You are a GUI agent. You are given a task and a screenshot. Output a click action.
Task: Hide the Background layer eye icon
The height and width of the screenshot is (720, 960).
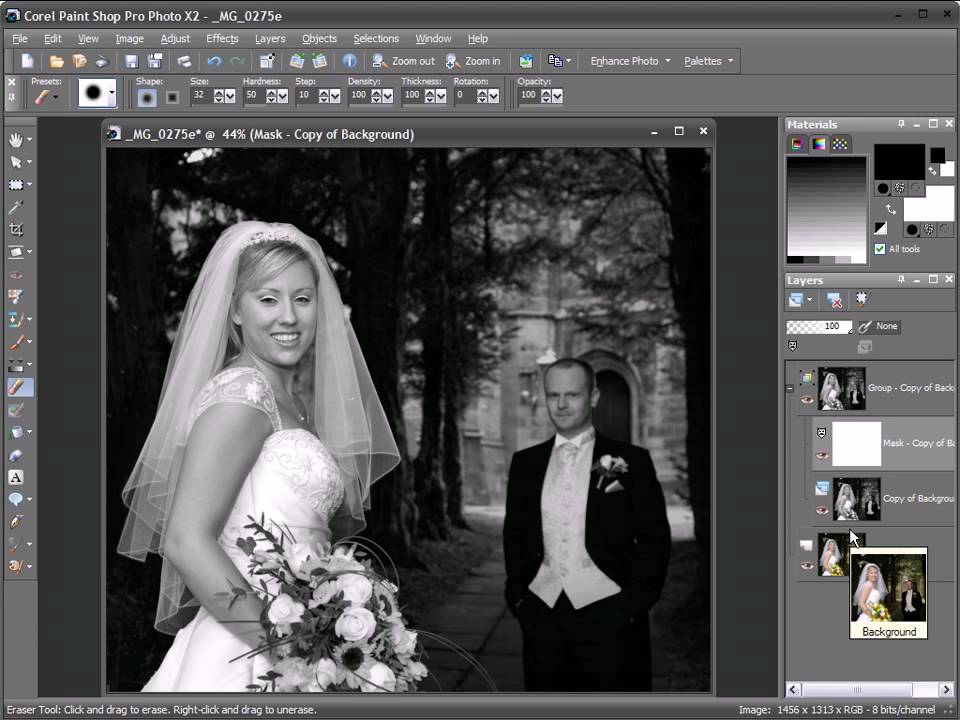click(807, 565)
